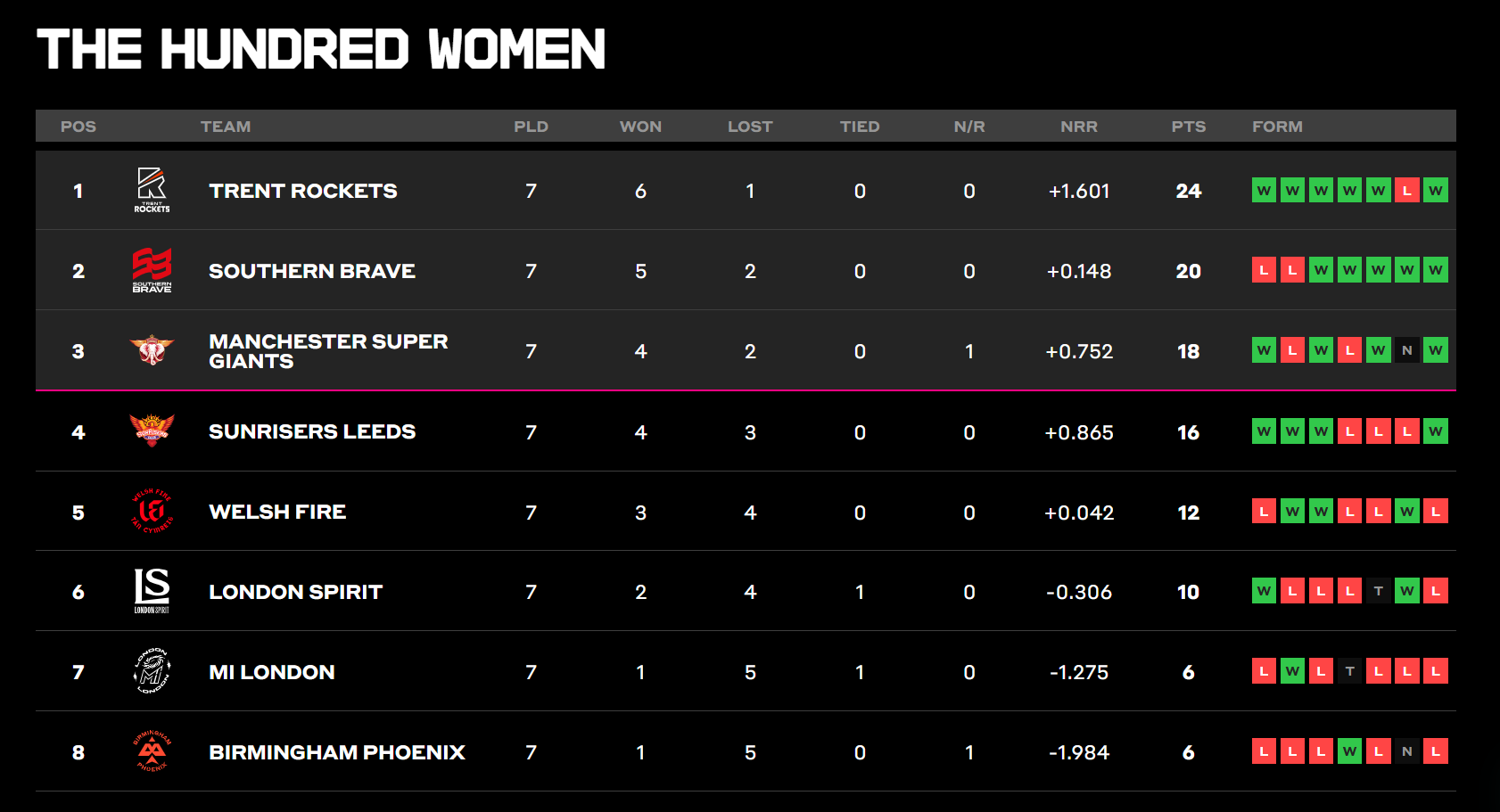Click the FORM column header
This screenshot has height=812, width=1500.
pyautogui.click(x=1277, y=127)
